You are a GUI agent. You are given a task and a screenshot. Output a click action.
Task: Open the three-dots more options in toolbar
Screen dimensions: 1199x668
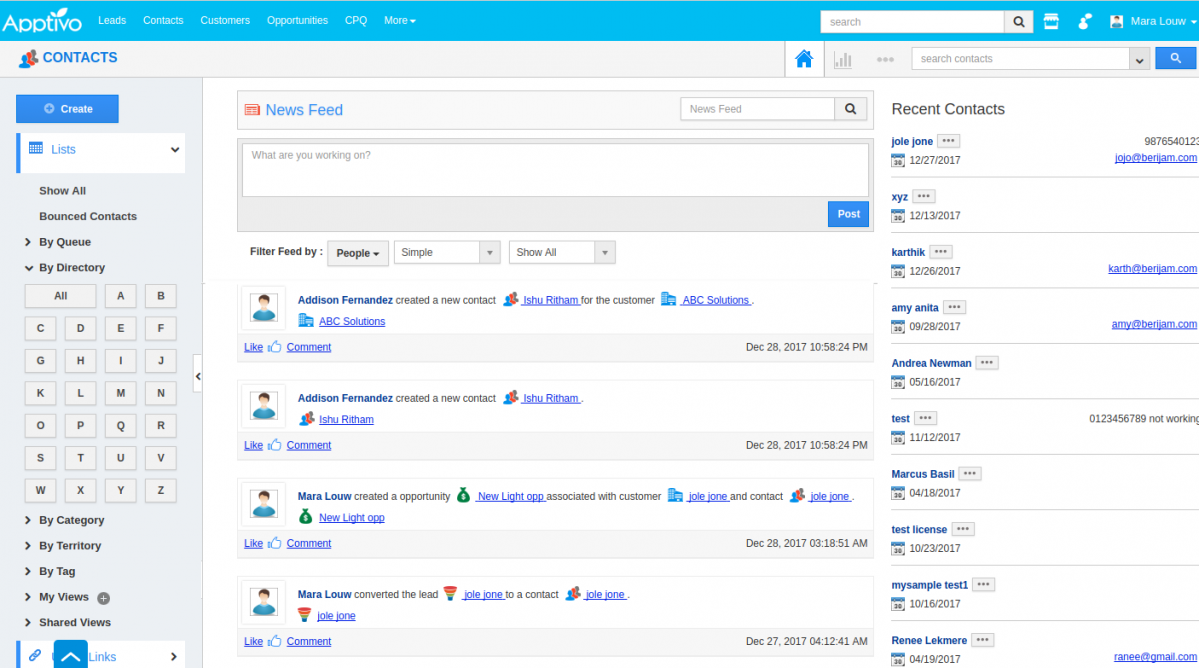point(885,60)
